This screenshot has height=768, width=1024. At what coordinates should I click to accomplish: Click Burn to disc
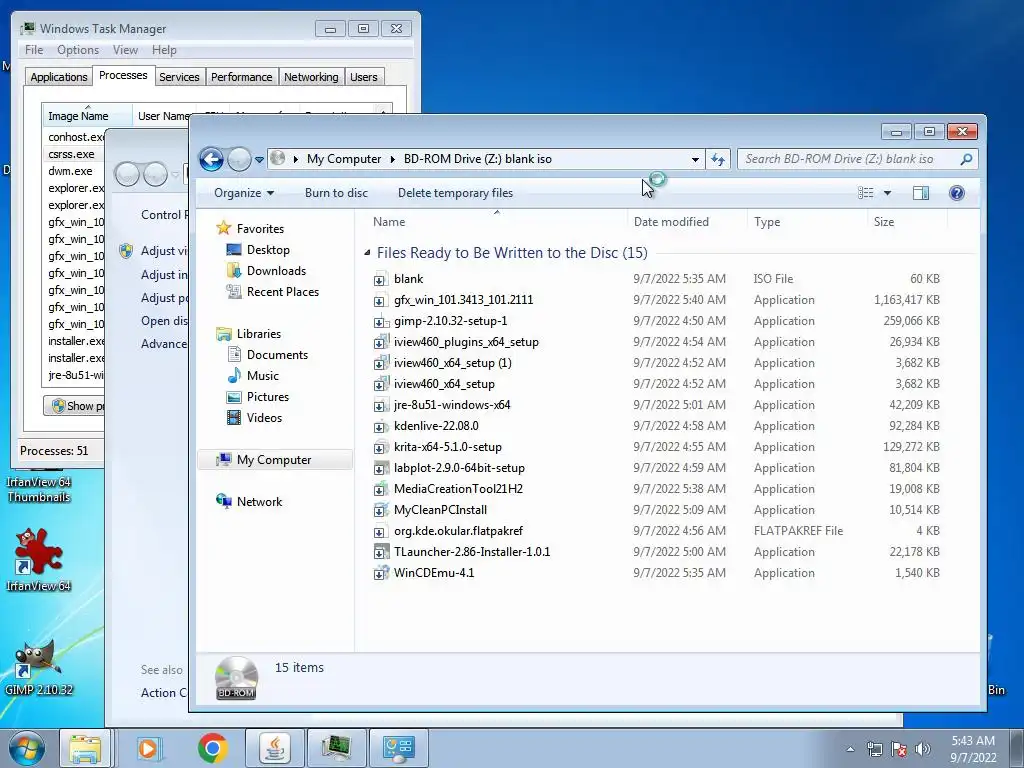pos(336,193)
